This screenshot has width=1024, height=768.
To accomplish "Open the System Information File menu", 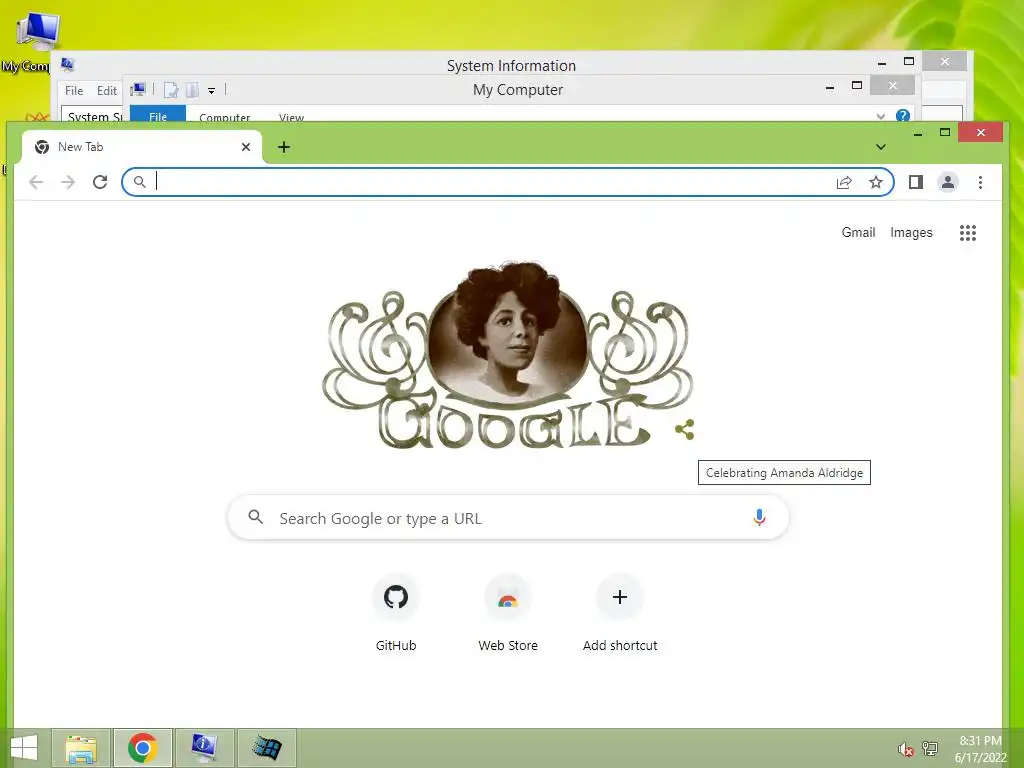I will click(74, 91).
